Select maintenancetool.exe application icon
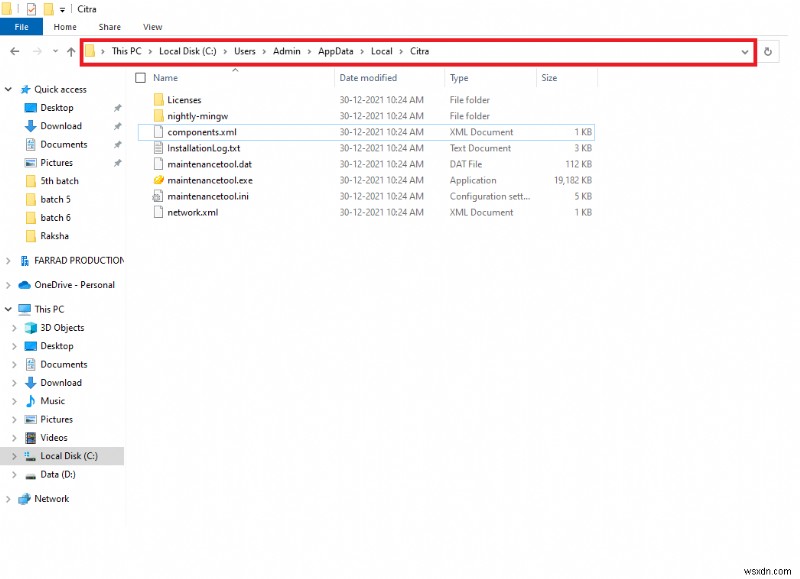This screenshot has width=800, height=579. tap(159, 180)
